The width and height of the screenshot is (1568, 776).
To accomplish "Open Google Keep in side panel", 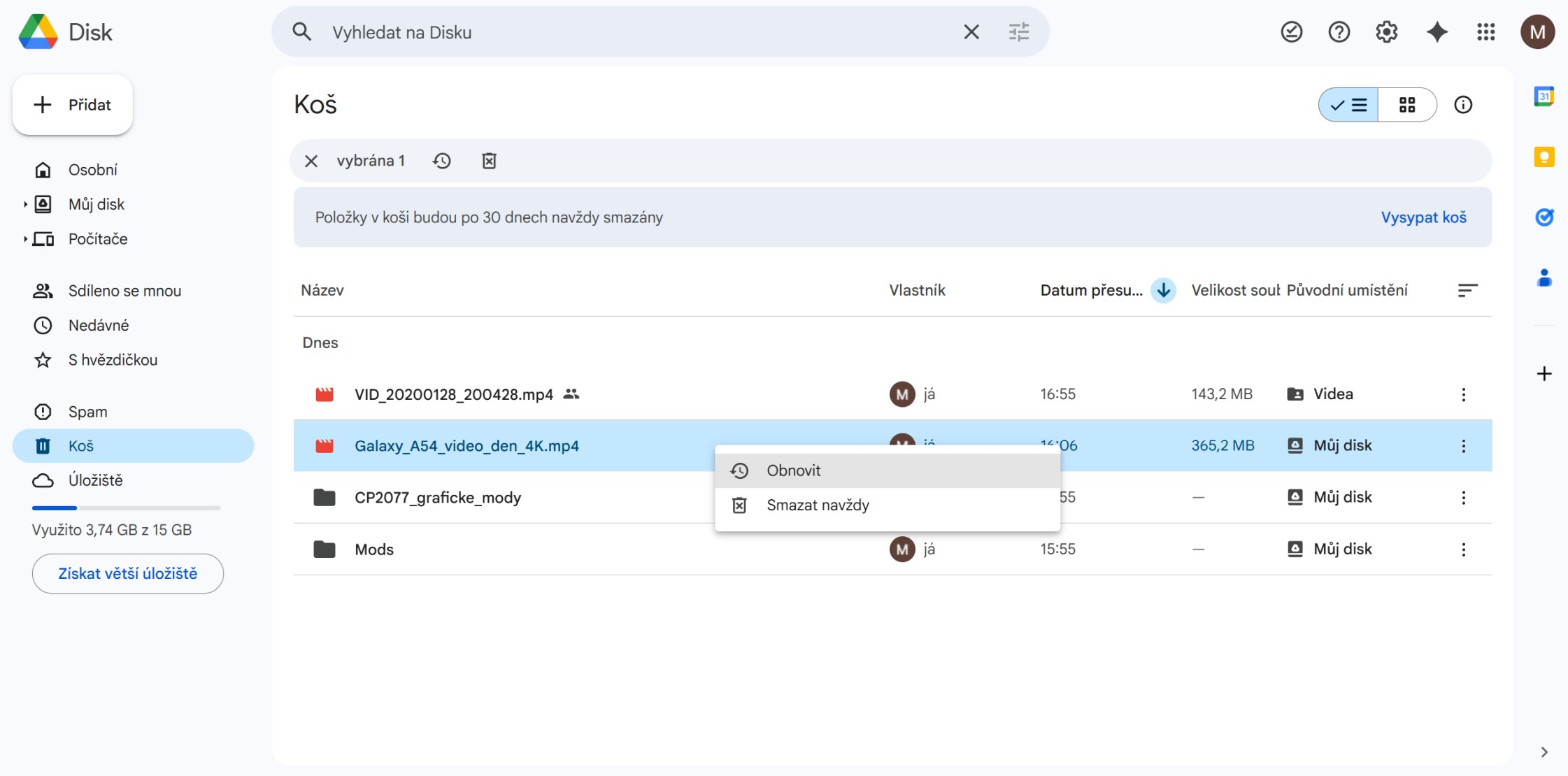I will (x=1544, y=157).
